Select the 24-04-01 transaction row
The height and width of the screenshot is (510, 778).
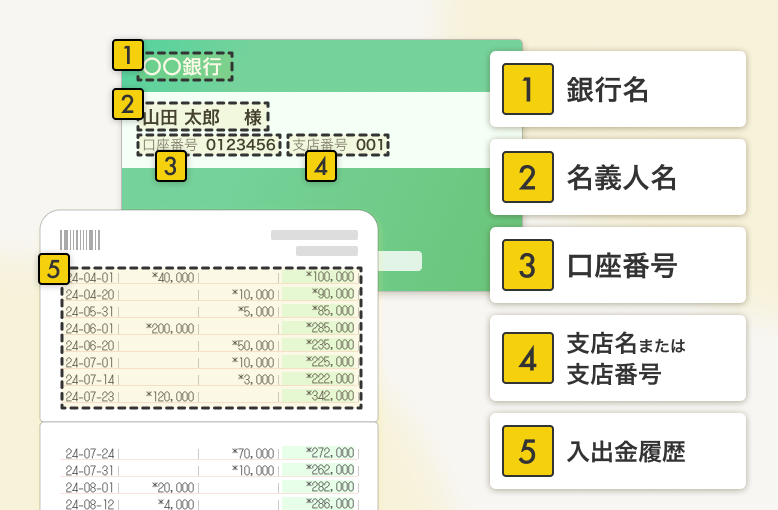pos(210,277)
